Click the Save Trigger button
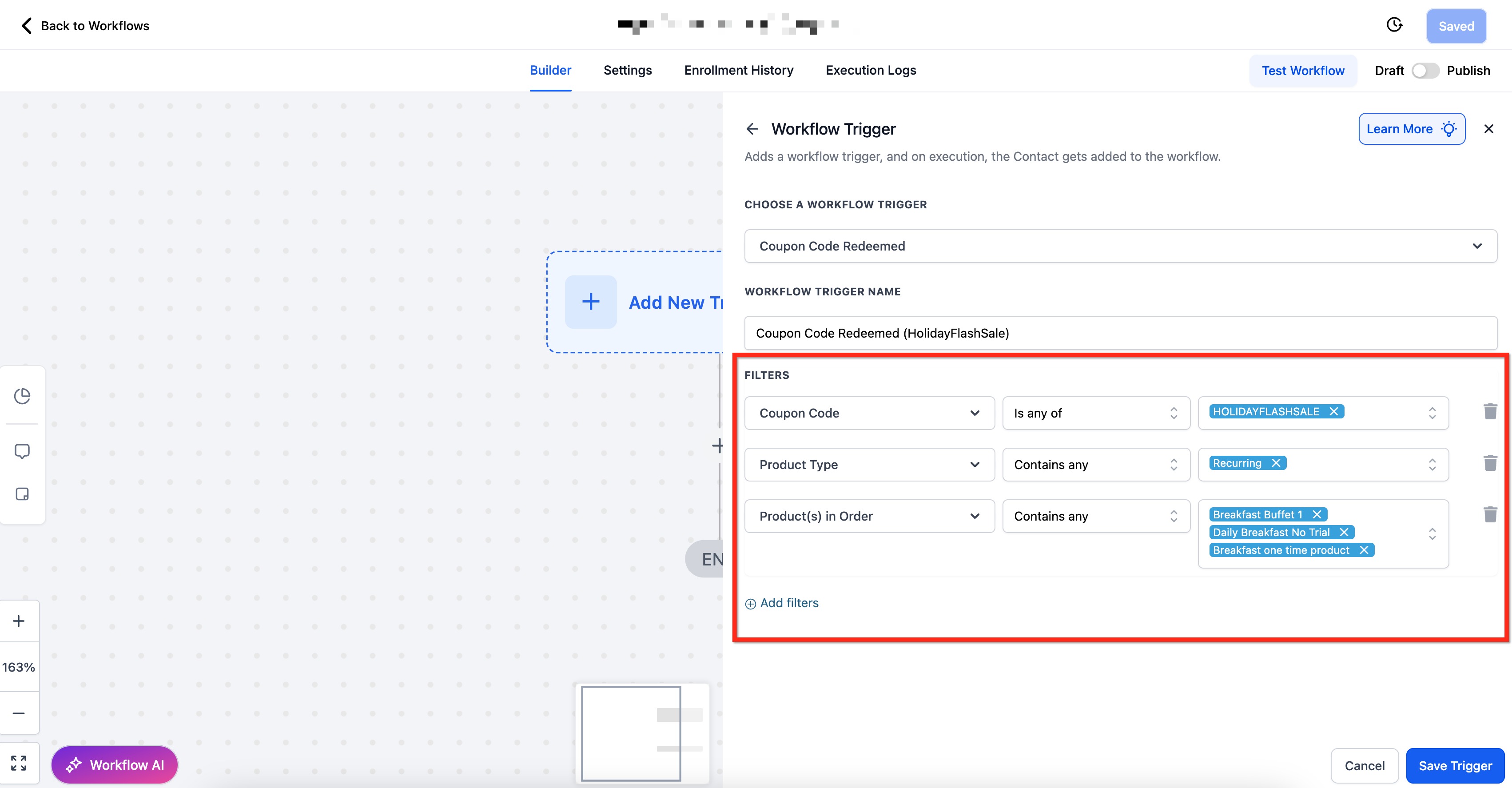 (1454, 766)
